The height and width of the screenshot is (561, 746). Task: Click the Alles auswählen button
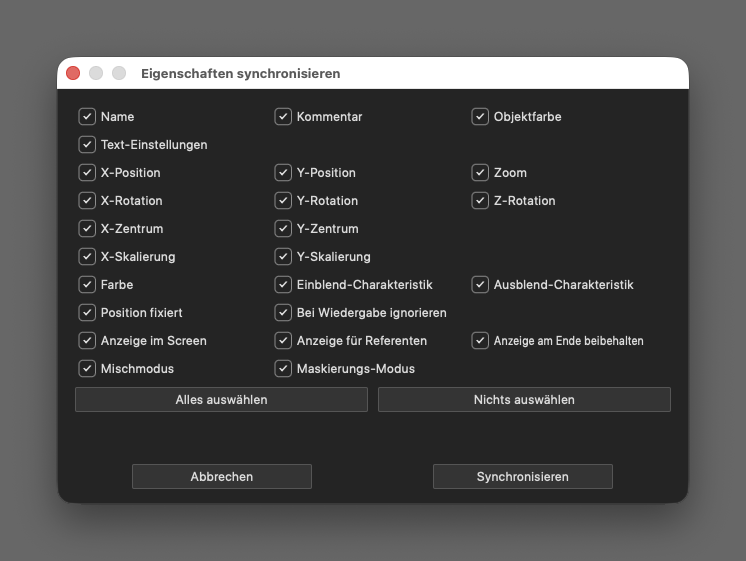pyautogui.click(x=221, y=400)
